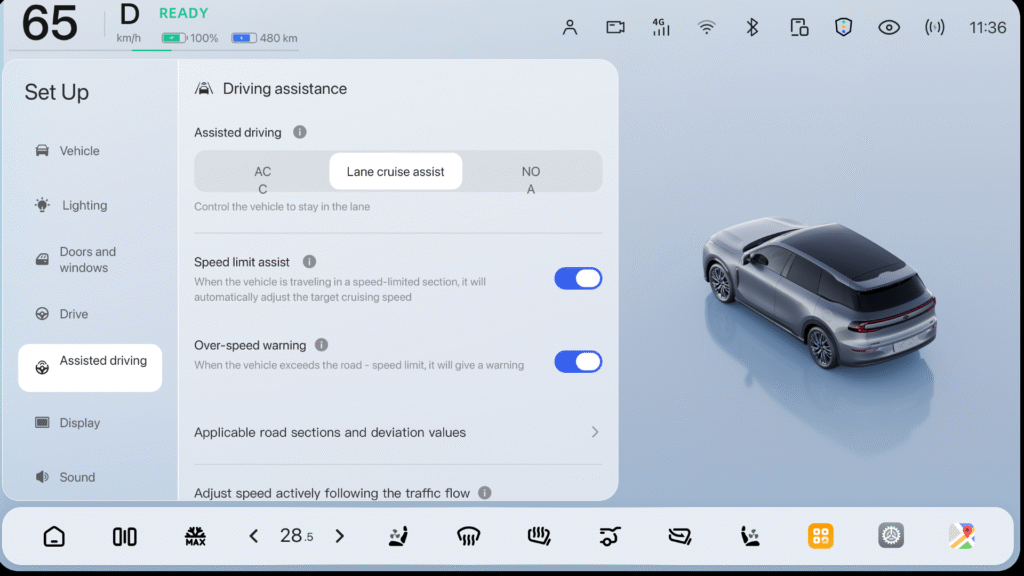Turn on front windshield defrost
The width and height of the screenshot is (1024, 576).
point(468,536)
